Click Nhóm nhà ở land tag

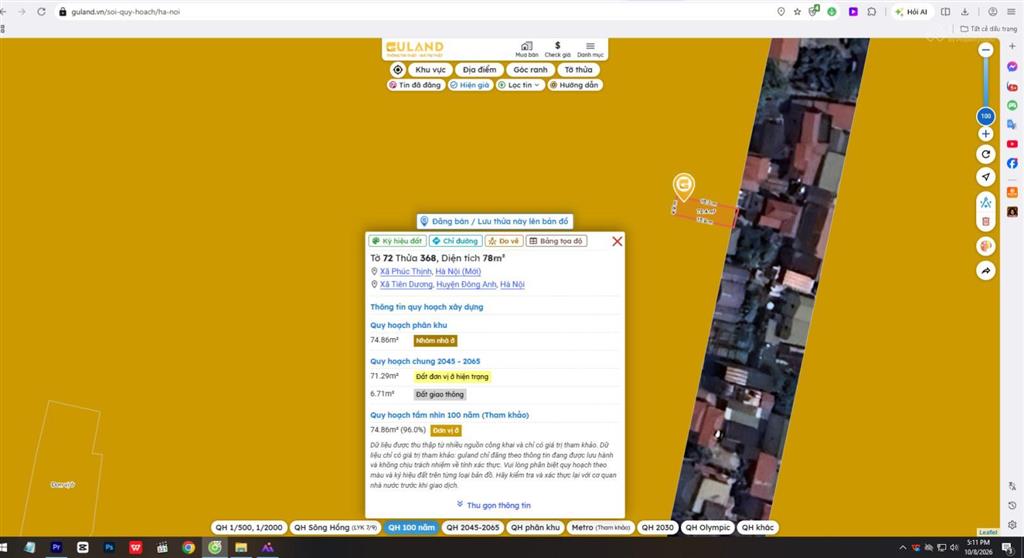pos(435,340)
